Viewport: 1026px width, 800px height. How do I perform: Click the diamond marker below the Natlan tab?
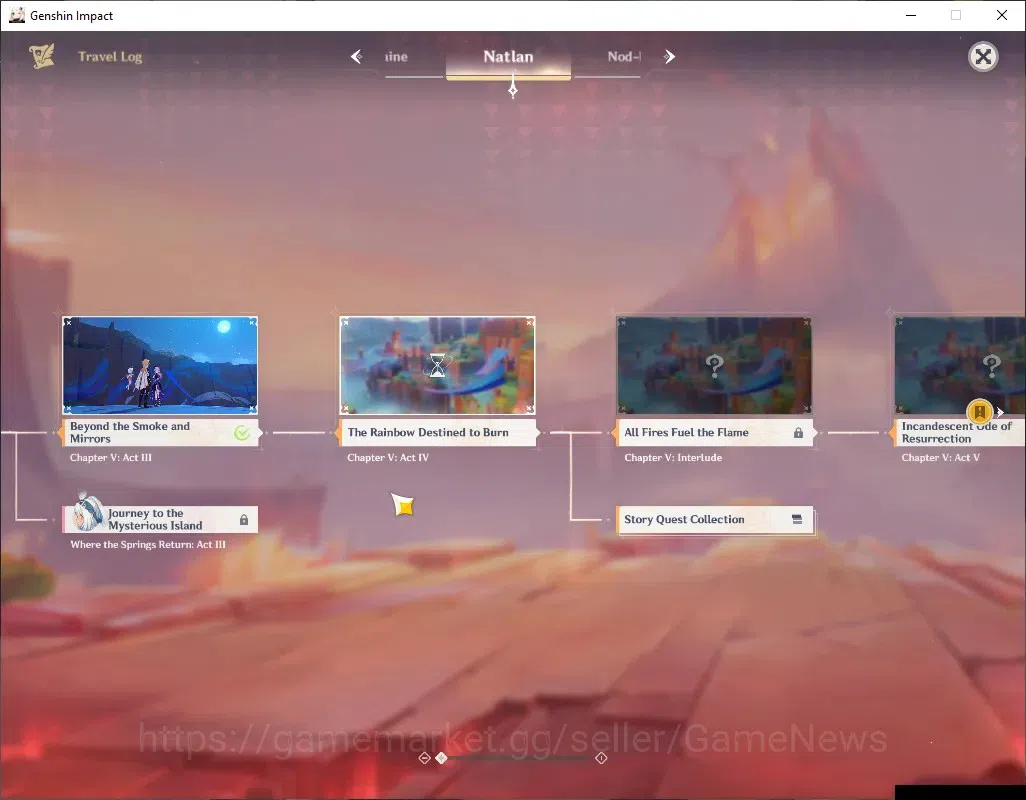513,90
